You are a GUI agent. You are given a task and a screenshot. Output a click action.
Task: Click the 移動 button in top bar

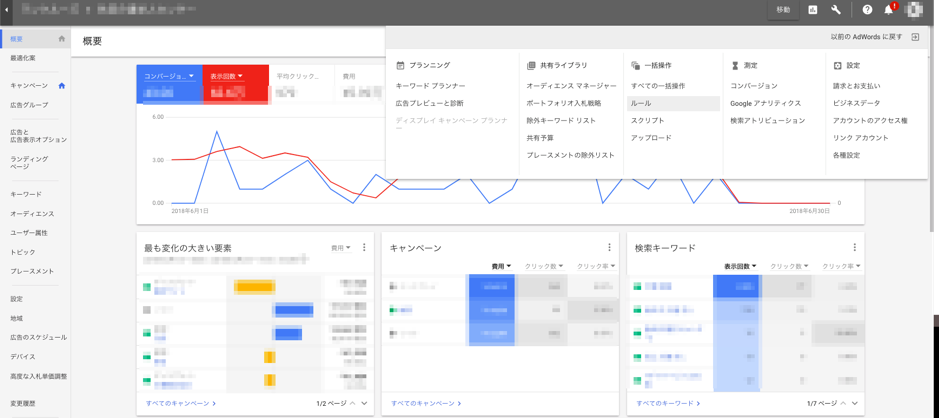tap(783, 10)
